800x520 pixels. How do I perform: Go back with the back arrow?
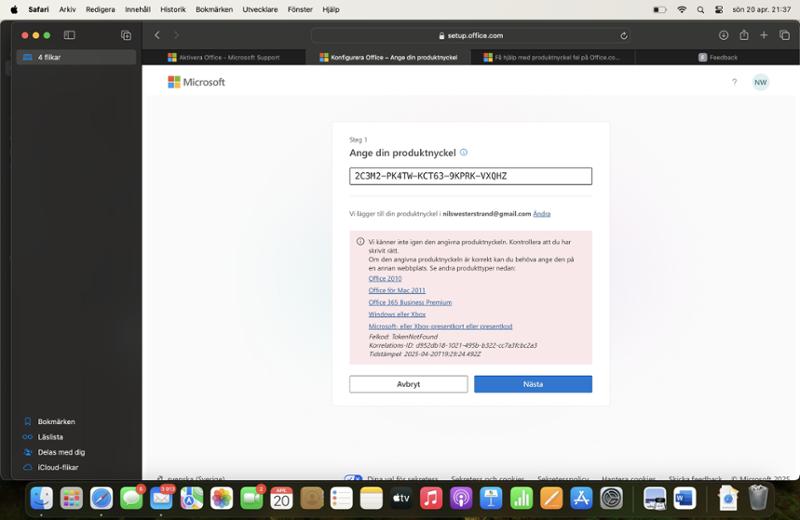click(x=157, y=35)
